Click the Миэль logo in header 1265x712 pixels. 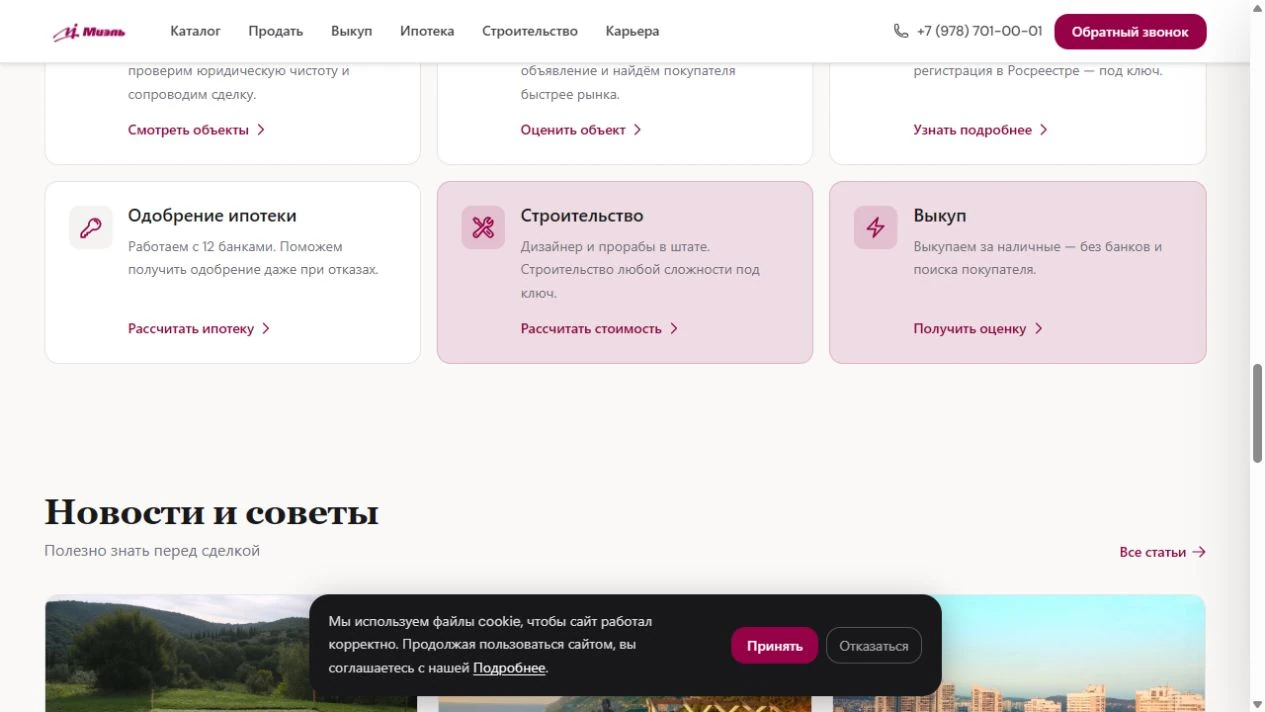coord(89,32)
